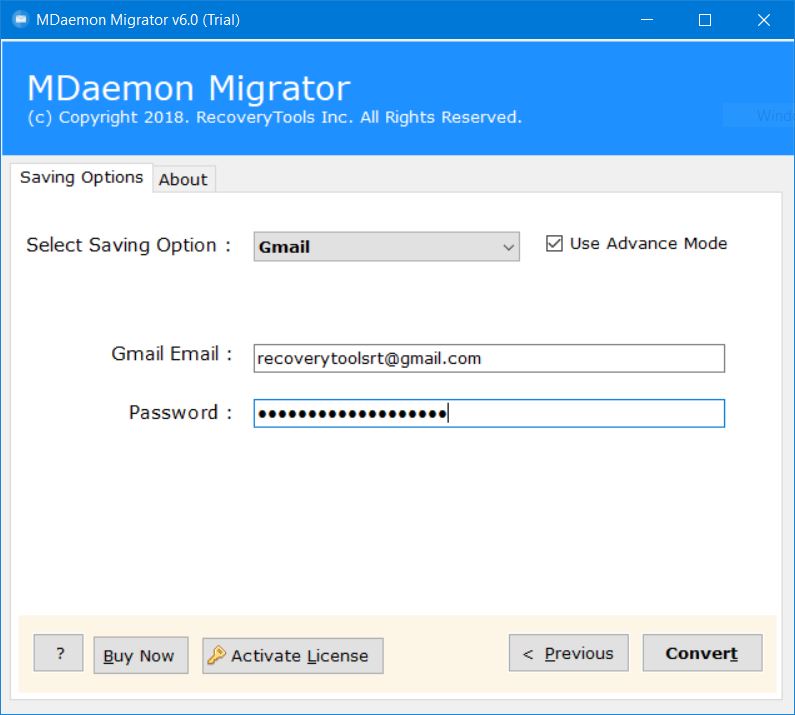Click the key icon on Activate License
Screen dimensions: 795x715
point(216,655)
